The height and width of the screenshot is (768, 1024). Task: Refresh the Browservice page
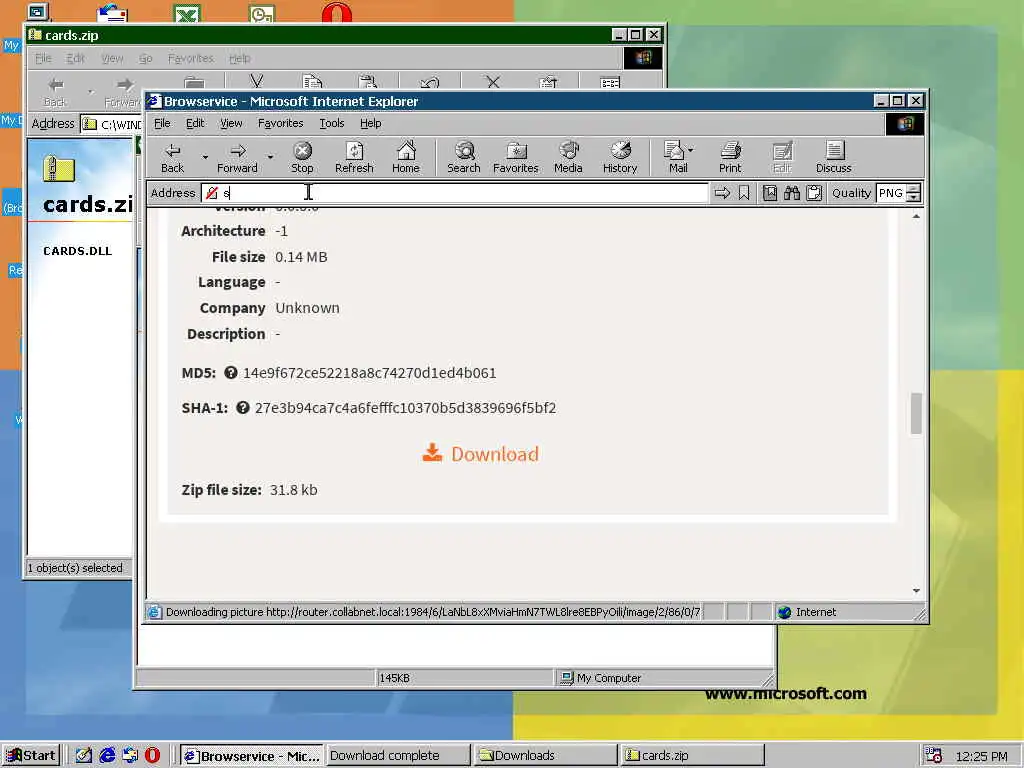pyautogui.click(x=354, y=158)
